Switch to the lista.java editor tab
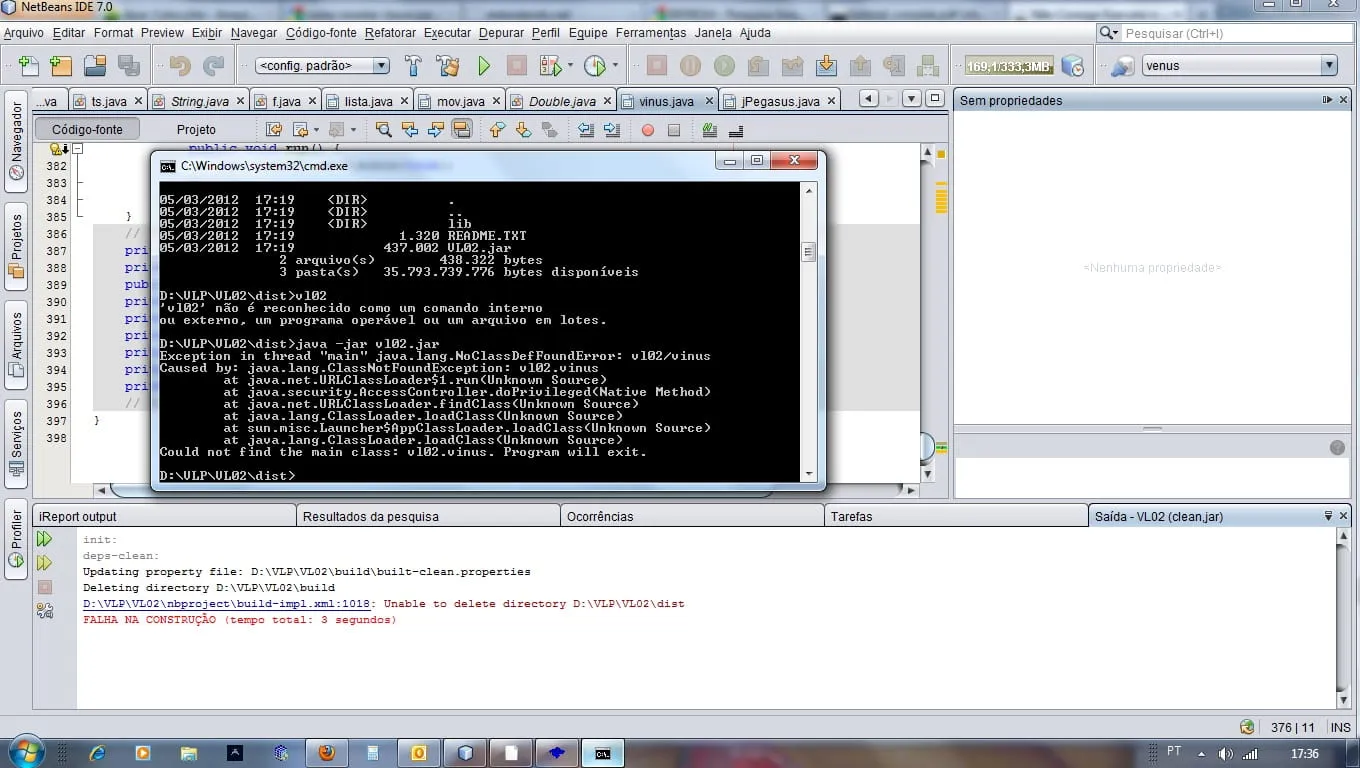 367,101
